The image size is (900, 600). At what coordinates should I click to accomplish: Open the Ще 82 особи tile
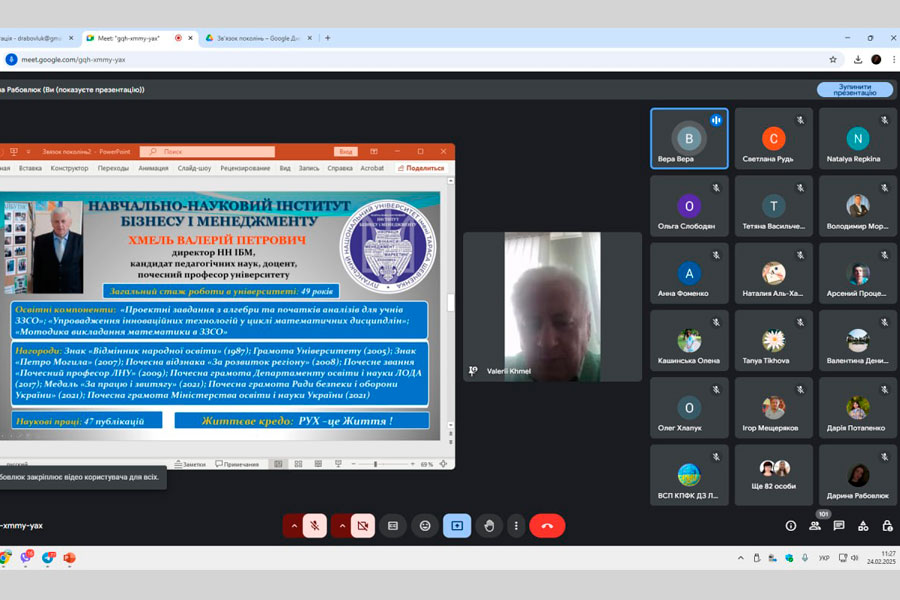click(x=773, y=475)
